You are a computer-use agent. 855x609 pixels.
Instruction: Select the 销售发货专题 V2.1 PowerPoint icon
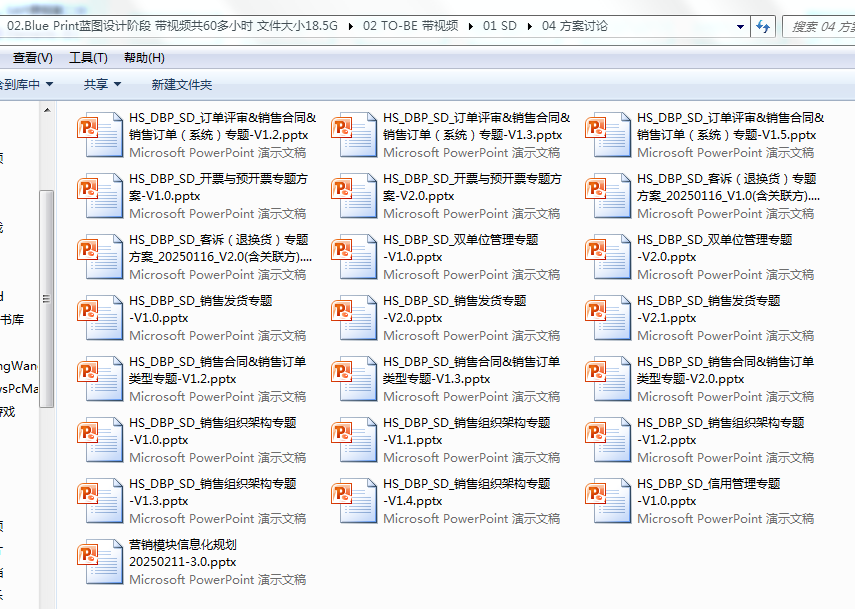612,318
